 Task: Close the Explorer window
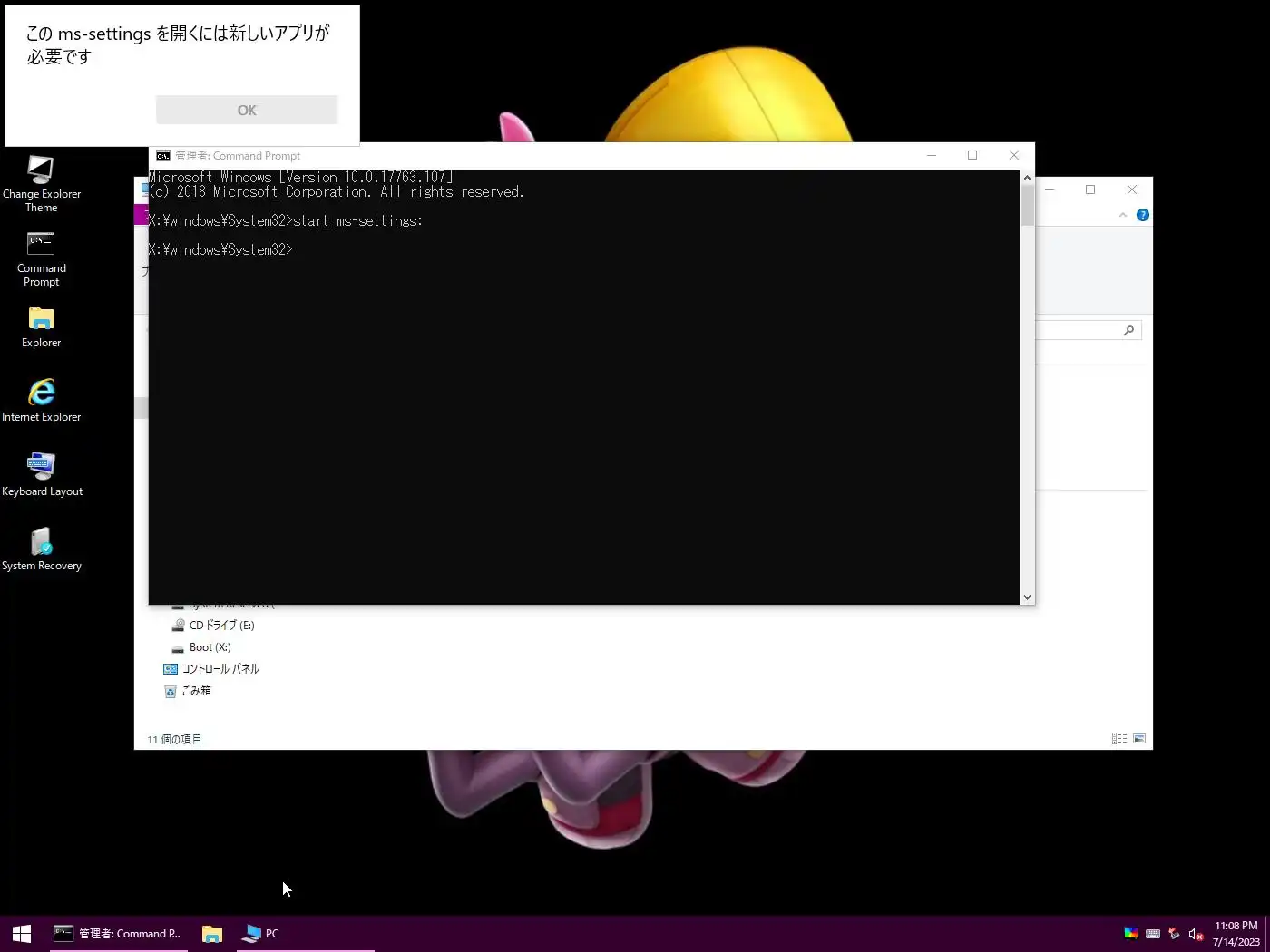[x=1132, y=189]
